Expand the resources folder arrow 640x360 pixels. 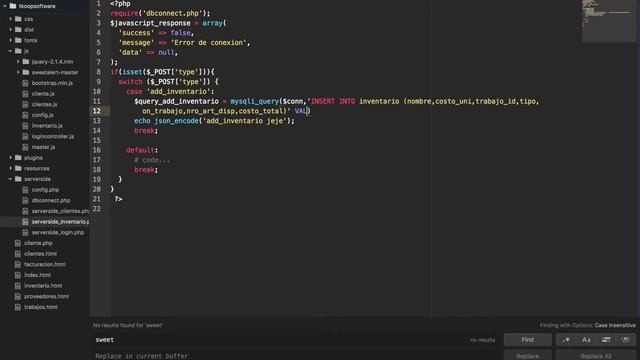tap(11, 168)
